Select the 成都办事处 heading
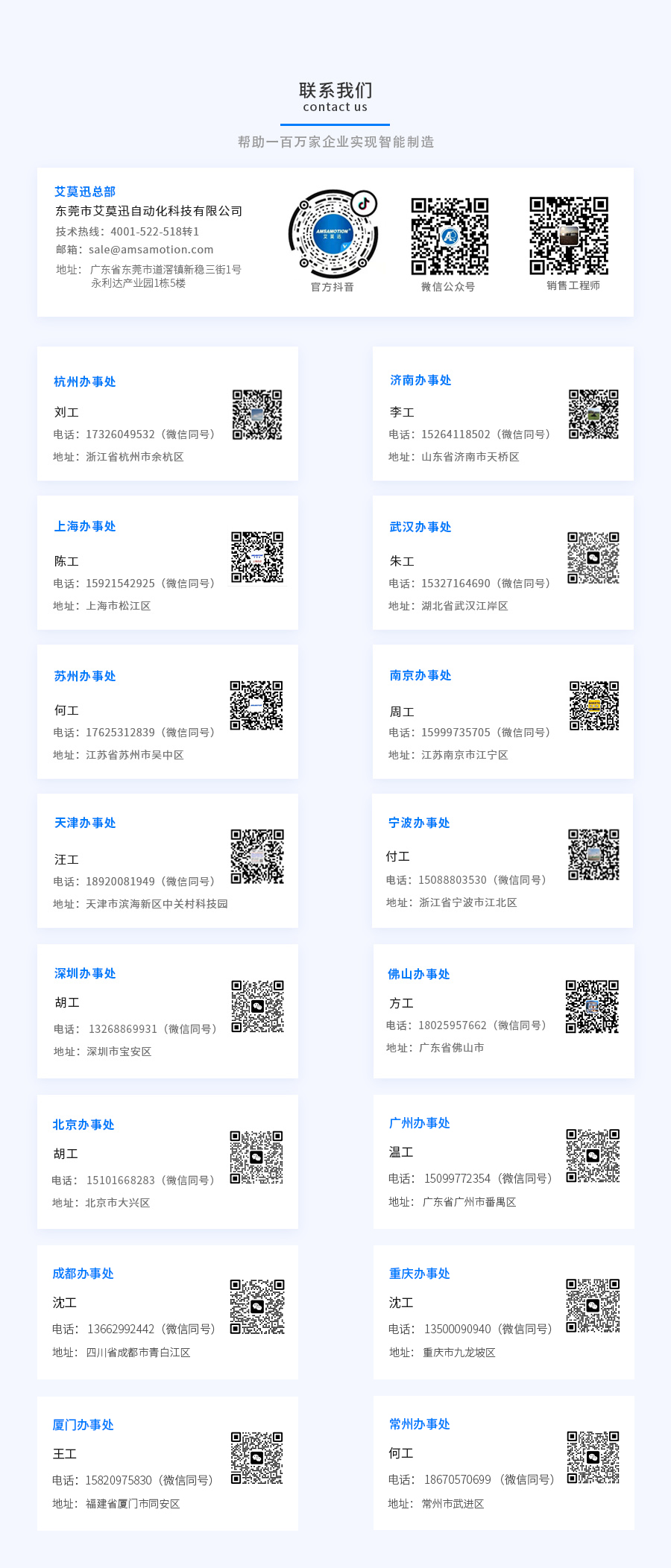The height and width of the screenshot is (1568, 671). pos(84,1274)
